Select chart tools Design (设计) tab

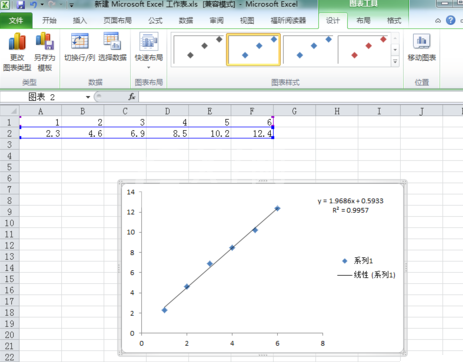pyautogui.click(x=333, y=21)
